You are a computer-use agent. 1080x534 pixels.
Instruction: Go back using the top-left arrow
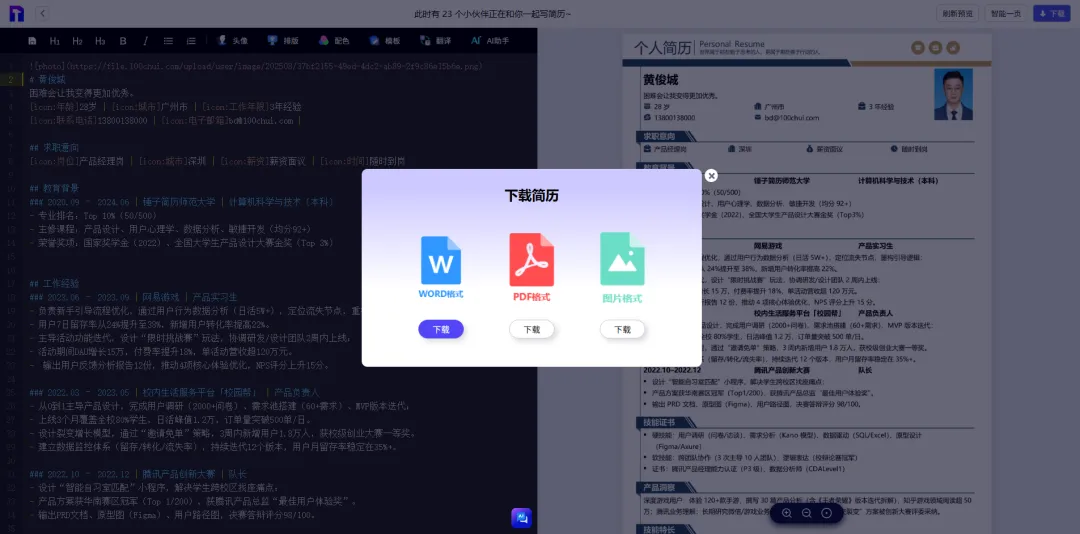43,13
